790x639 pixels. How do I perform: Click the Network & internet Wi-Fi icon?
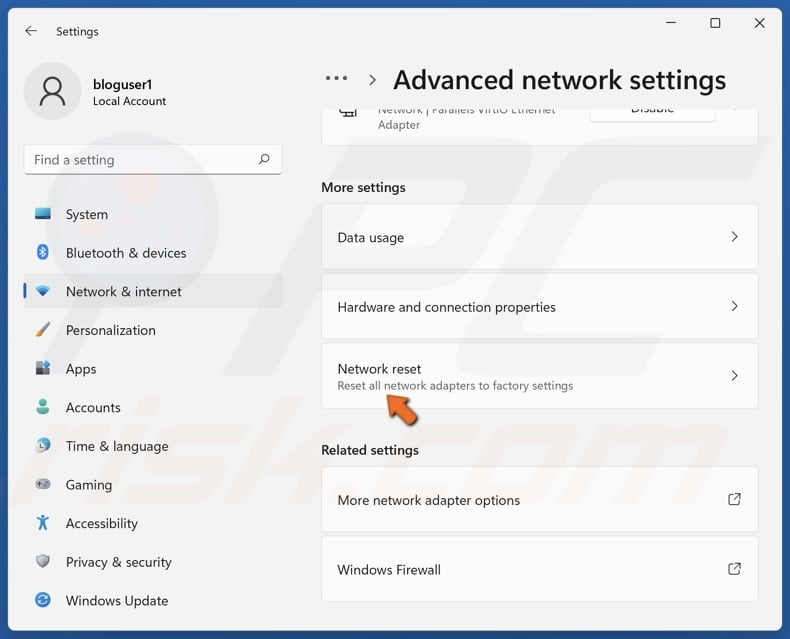point(43,291)
